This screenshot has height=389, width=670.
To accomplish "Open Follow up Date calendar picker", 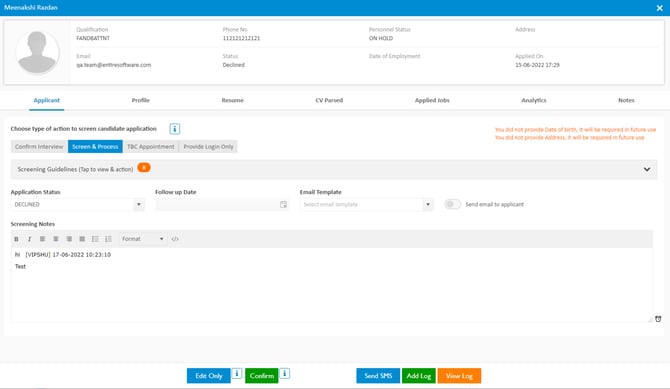I will 283,204.
